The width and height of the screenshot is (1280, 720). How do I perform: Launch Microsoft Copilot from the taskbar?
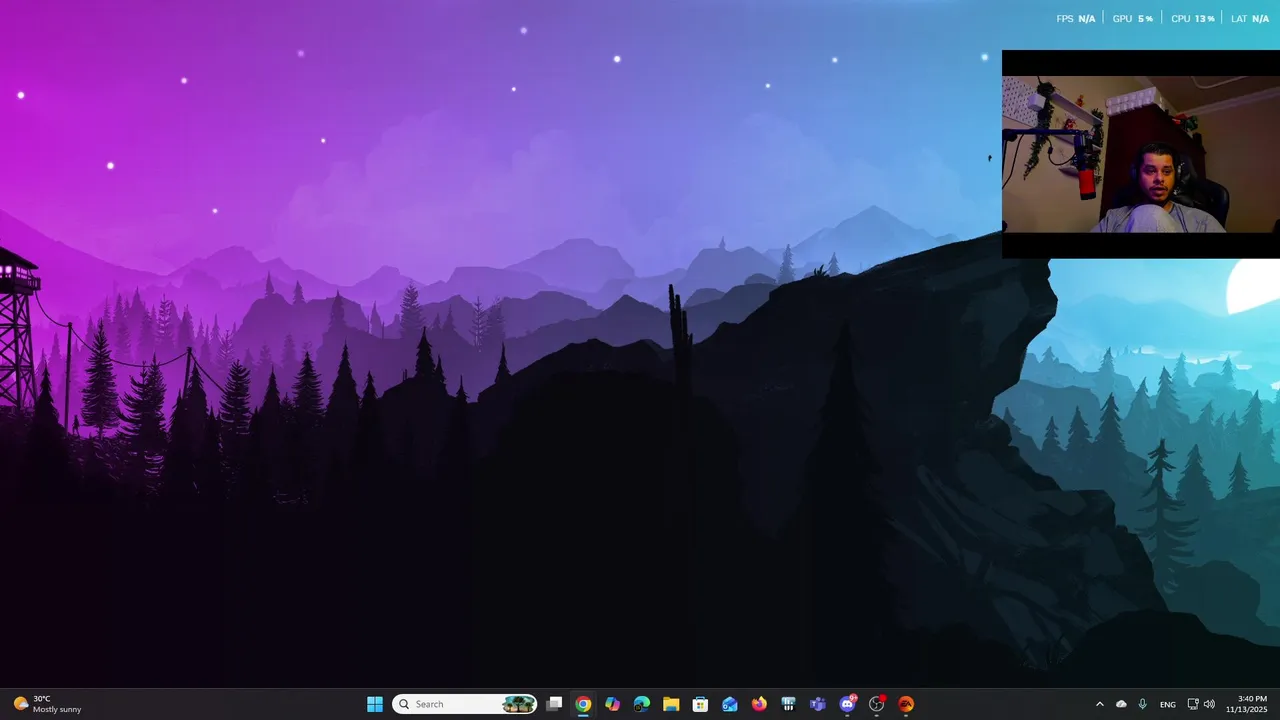pyautogui.click(x=612, y=704)
